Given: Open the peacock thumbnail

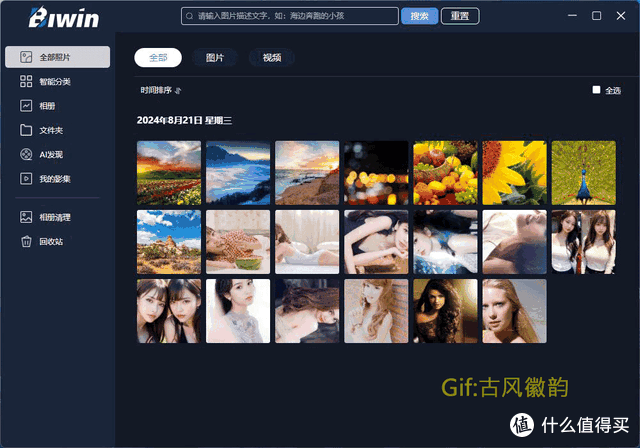Looking at the screenshot, I should point(584,173).
